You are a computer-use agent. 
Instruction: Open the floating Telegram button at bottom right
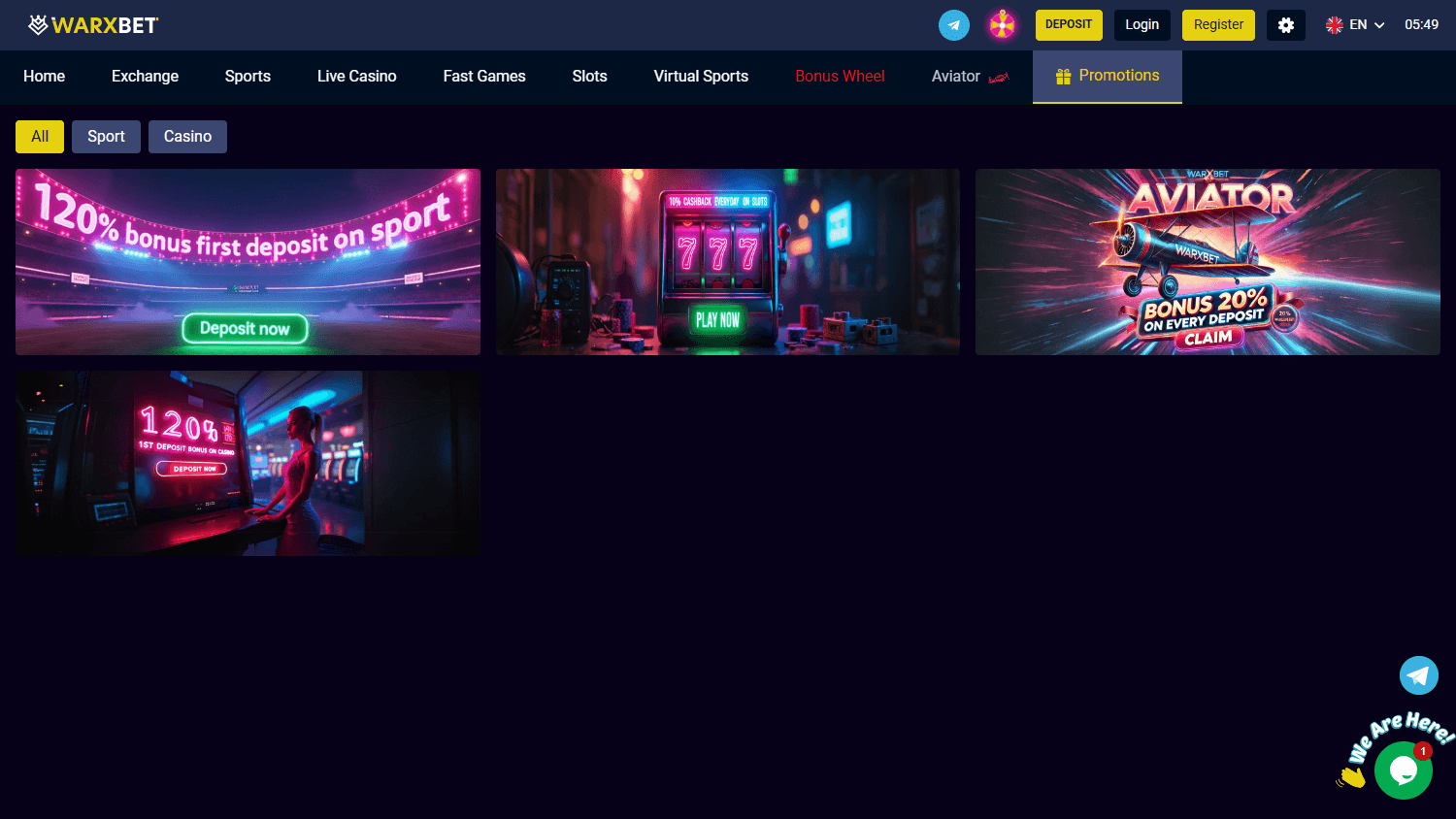pyautogui.click(x=1419, y=675)
